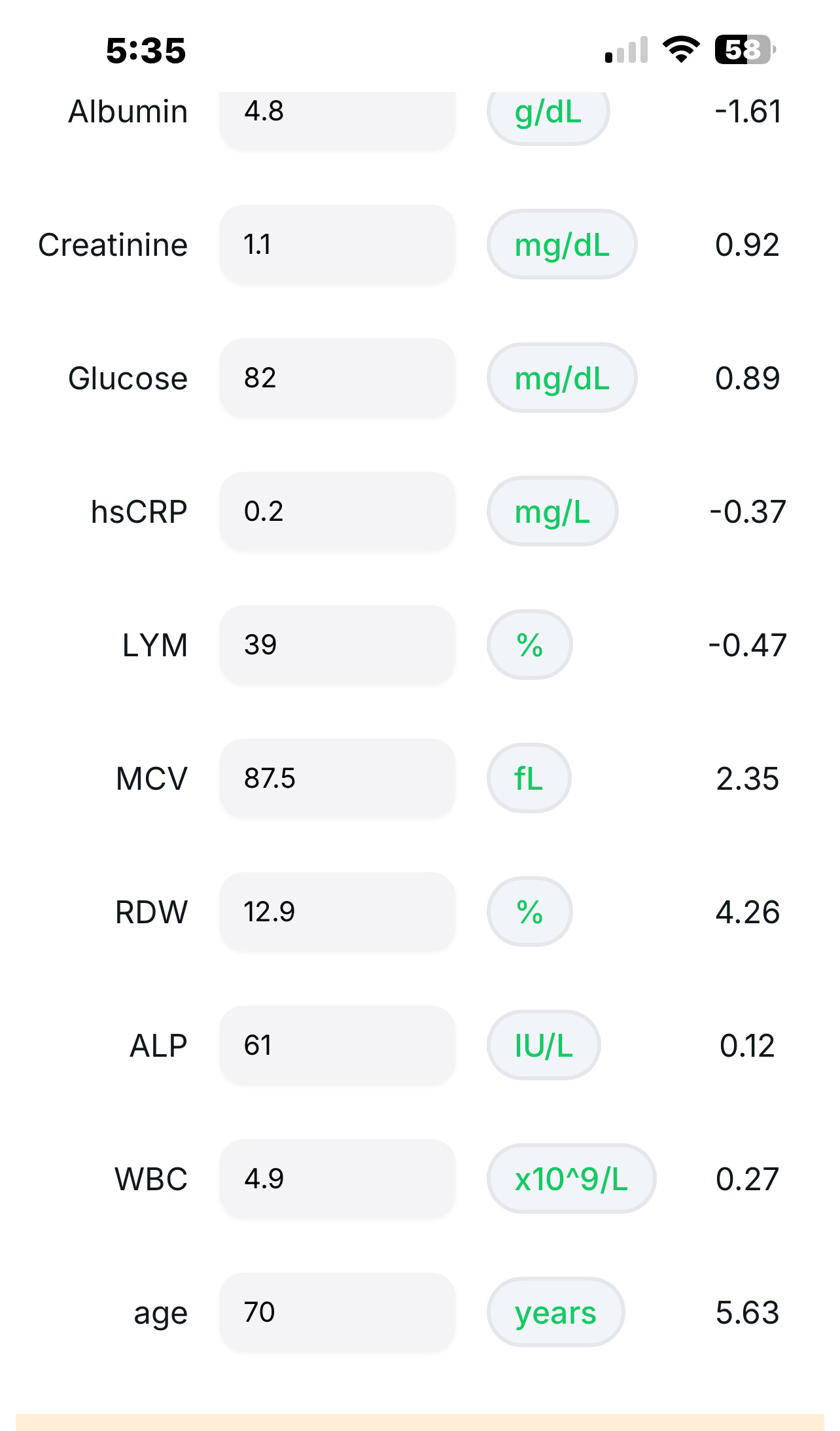Open the Glucose mg/dL unit picker
The width and height of the screenshot is (840, 1431).
[x=562, y=378]
